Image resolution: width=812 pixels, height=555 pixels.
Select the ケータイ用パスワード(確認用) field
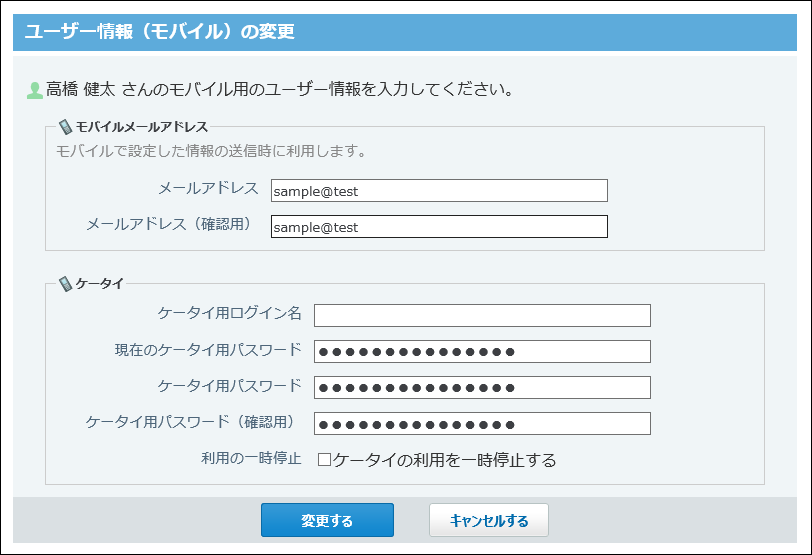coord(482,423)
